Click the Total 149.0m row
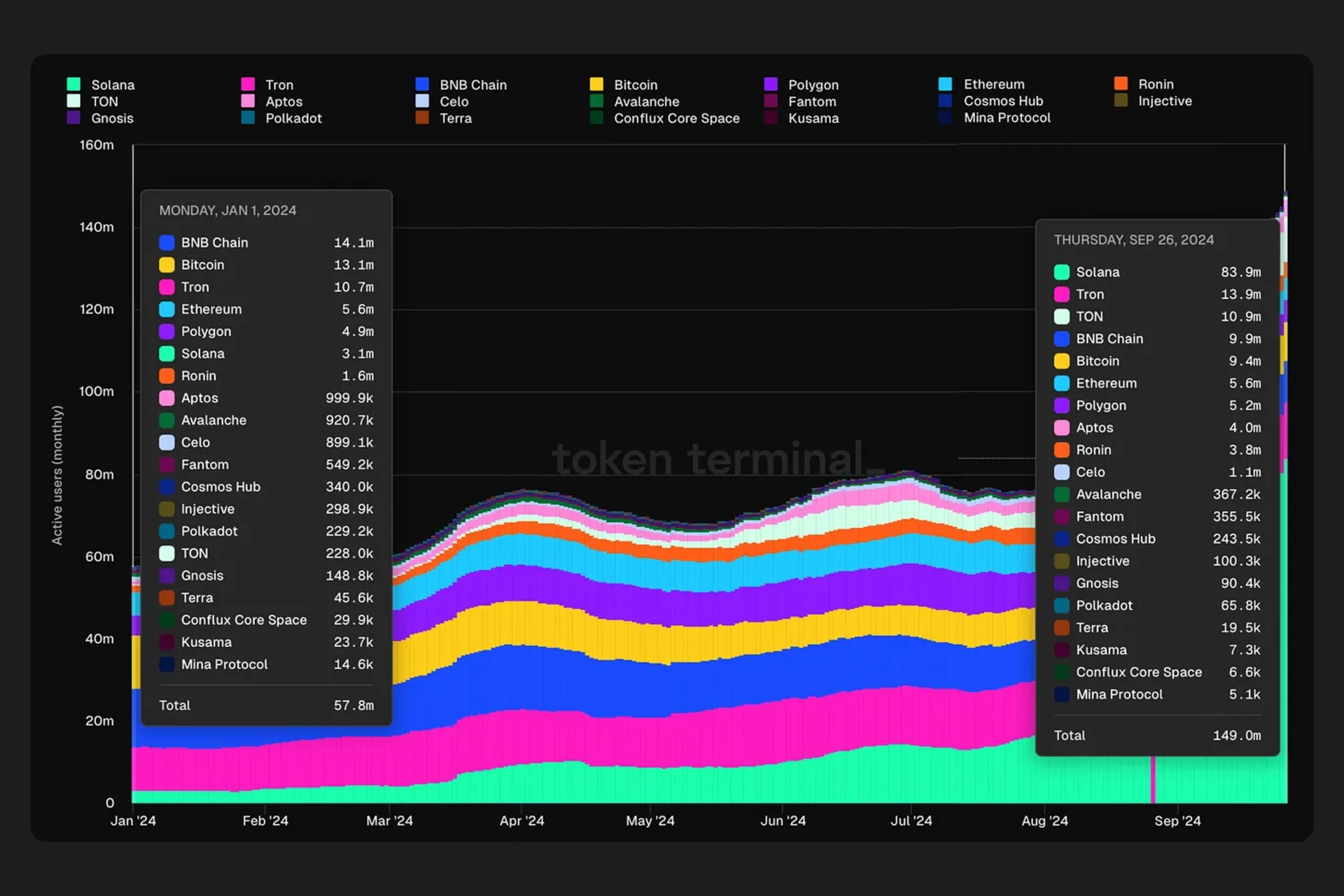The image size is (1344, 896). 1158,735
